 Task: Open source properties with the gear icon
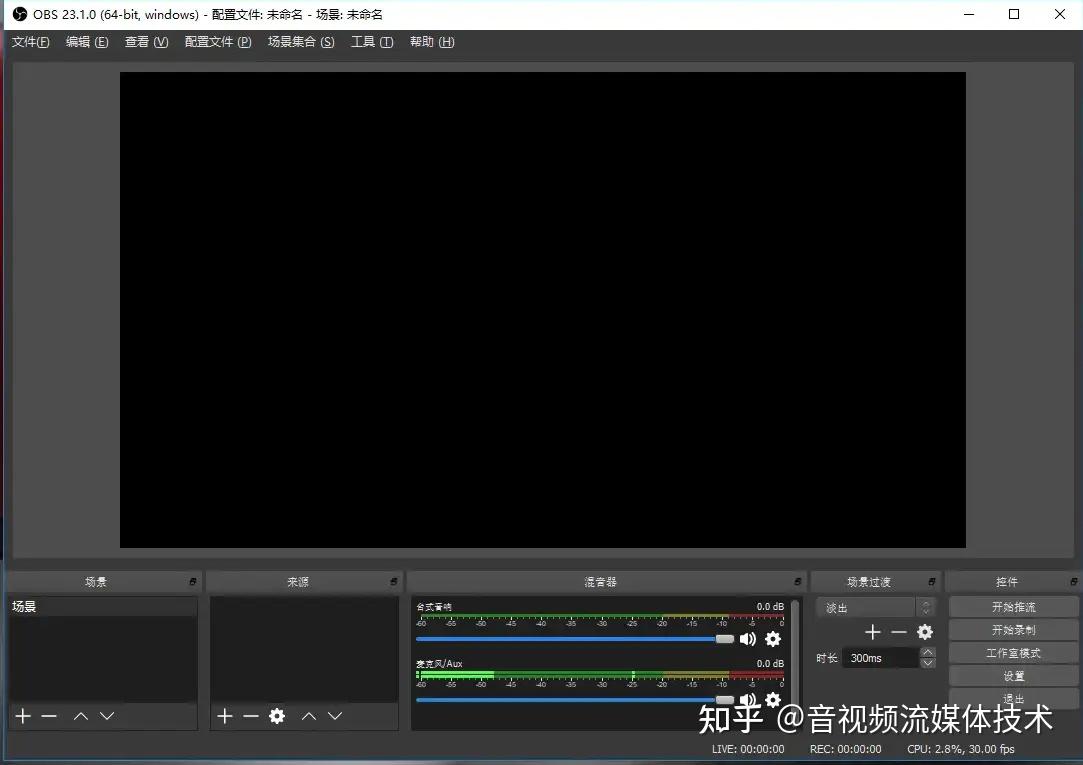[x=276, y=716]
